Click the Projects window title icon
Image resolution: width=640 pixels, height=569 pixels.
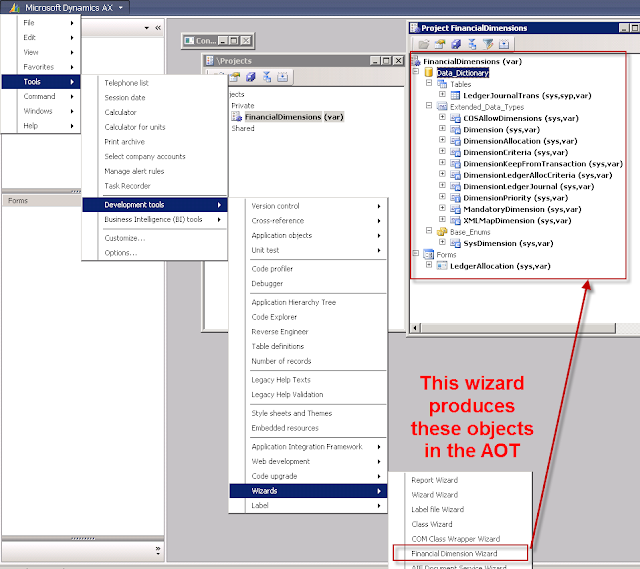click(x=210, y=61)
